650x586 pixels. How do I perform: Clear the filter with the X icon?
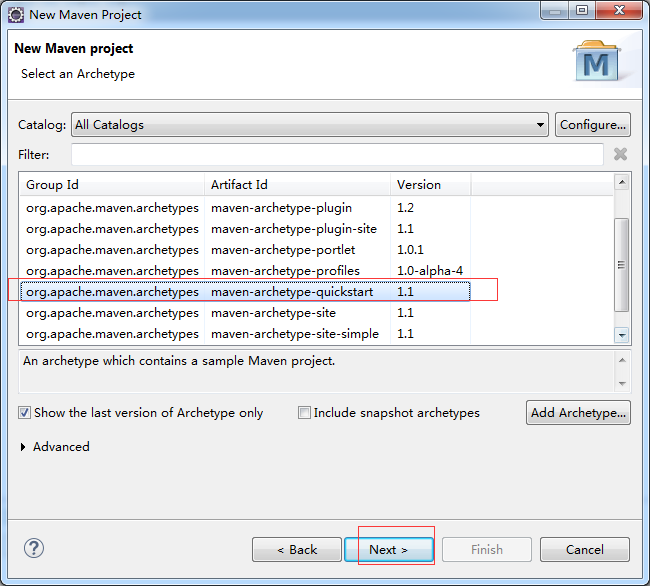pos(620,154)
